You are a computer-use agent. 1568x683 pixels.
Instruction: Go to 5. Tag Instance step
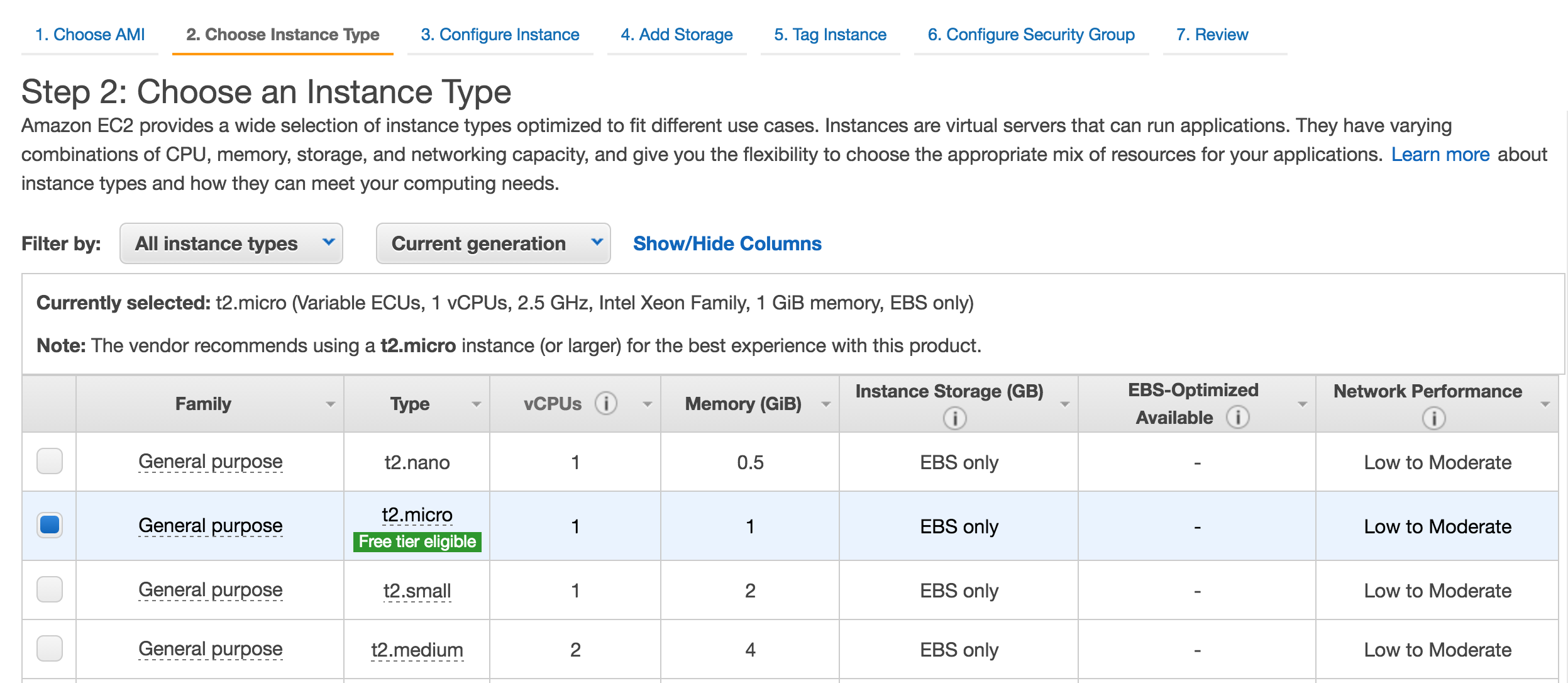(831, 35)
